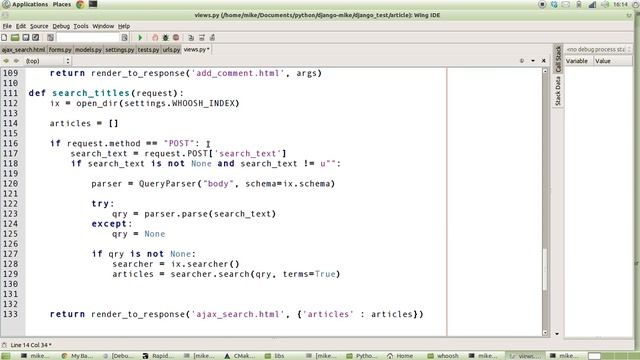
Task: Click the Save file toolbar icon
Action: 26,38
